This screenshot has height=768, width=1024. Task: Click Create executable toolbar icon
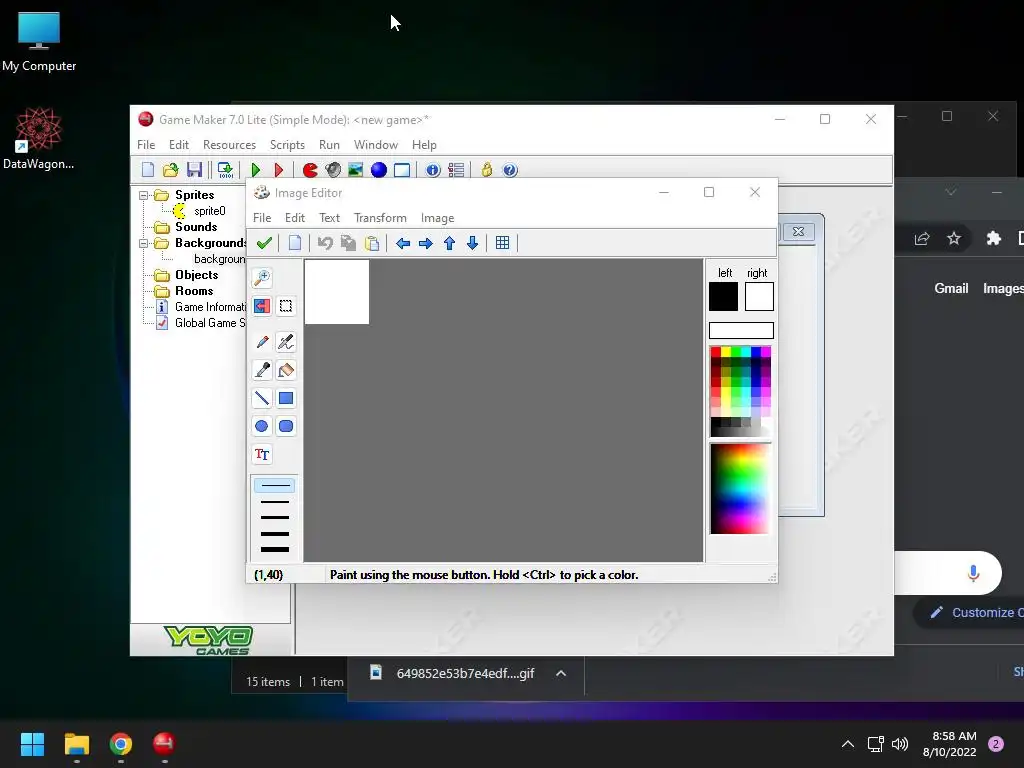coord(225,170)
